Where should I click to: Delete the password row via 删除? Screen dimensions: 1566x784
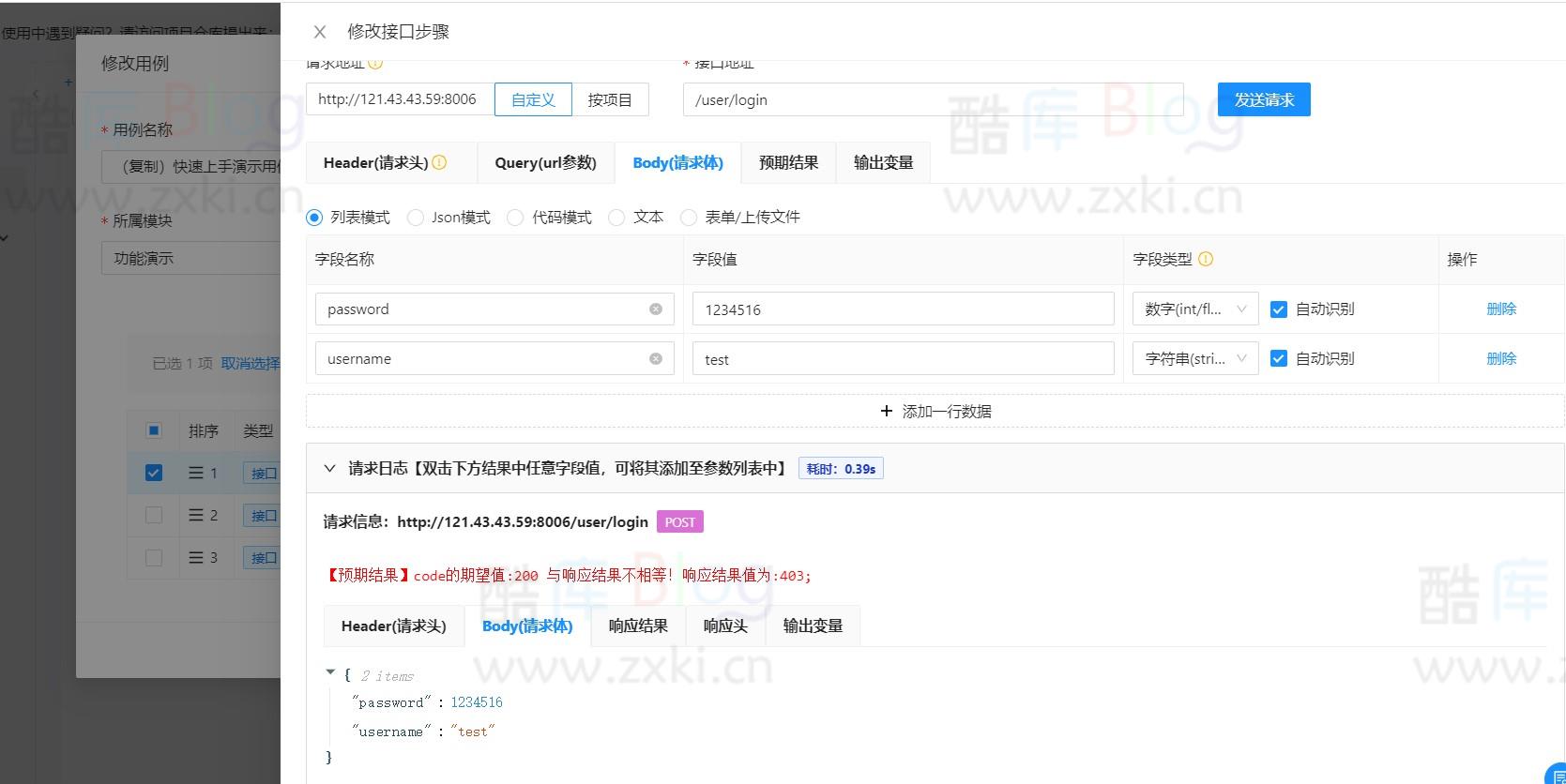pyautogui.click(x=1501, y=309)
